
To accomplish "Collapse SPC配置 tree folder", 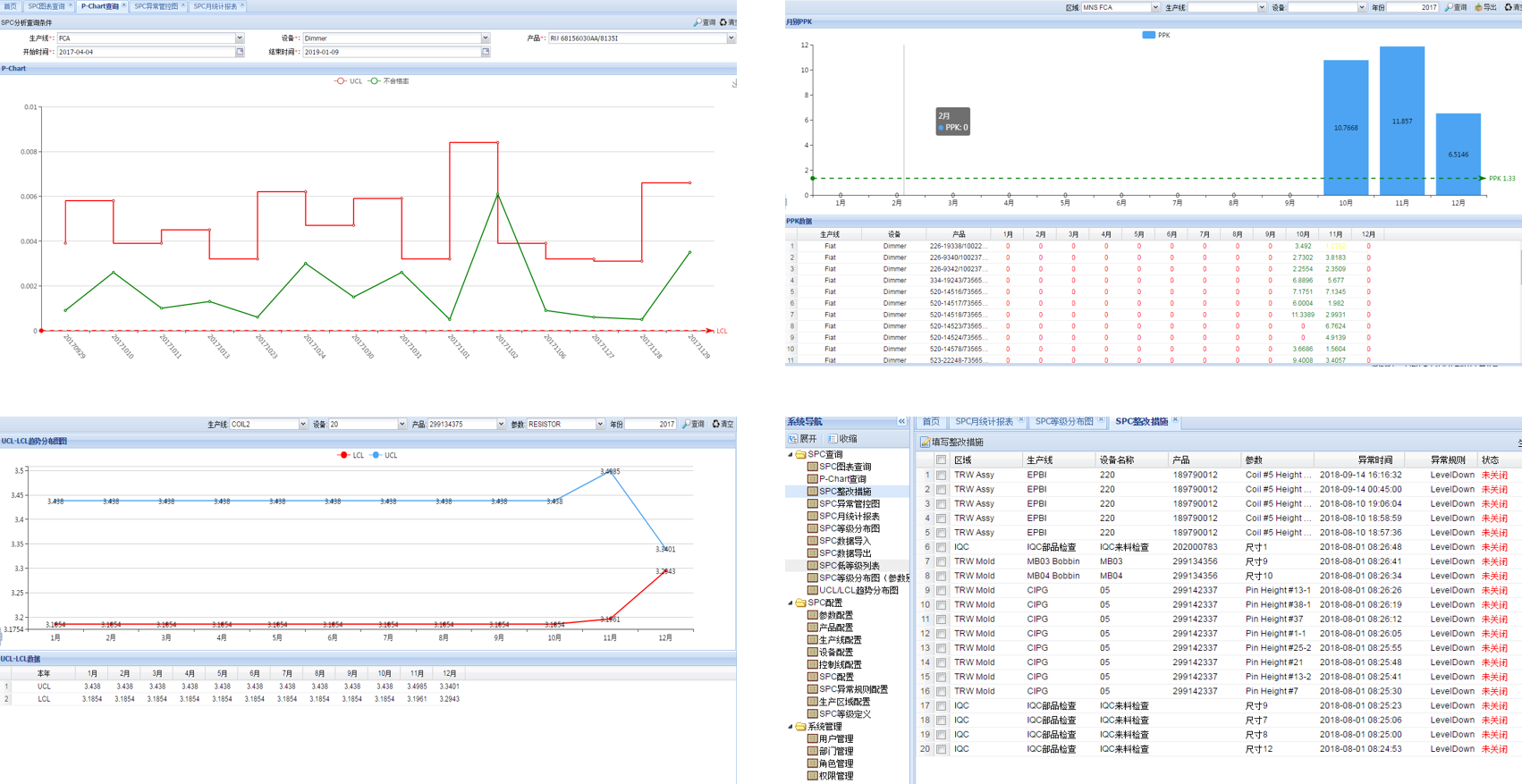I will [x=791, y=603].
